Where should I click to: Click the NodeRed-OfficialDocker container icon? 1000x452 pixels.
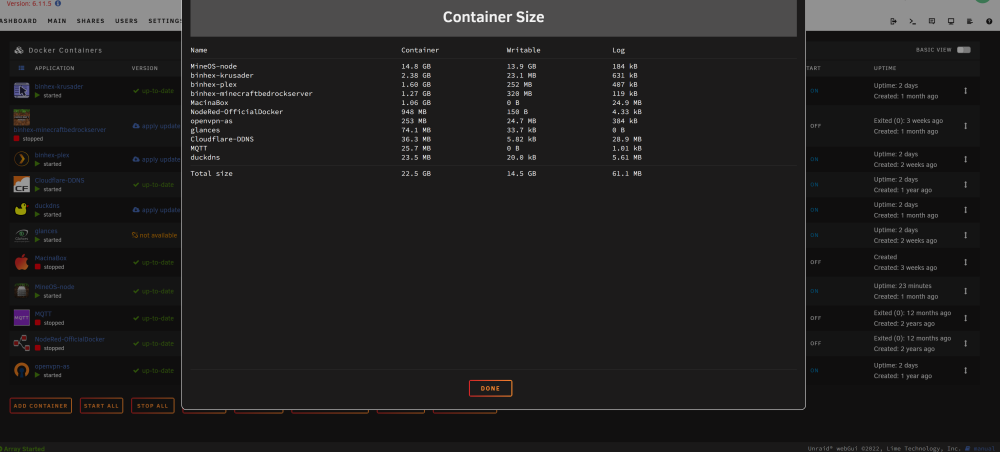coord(22,344)
